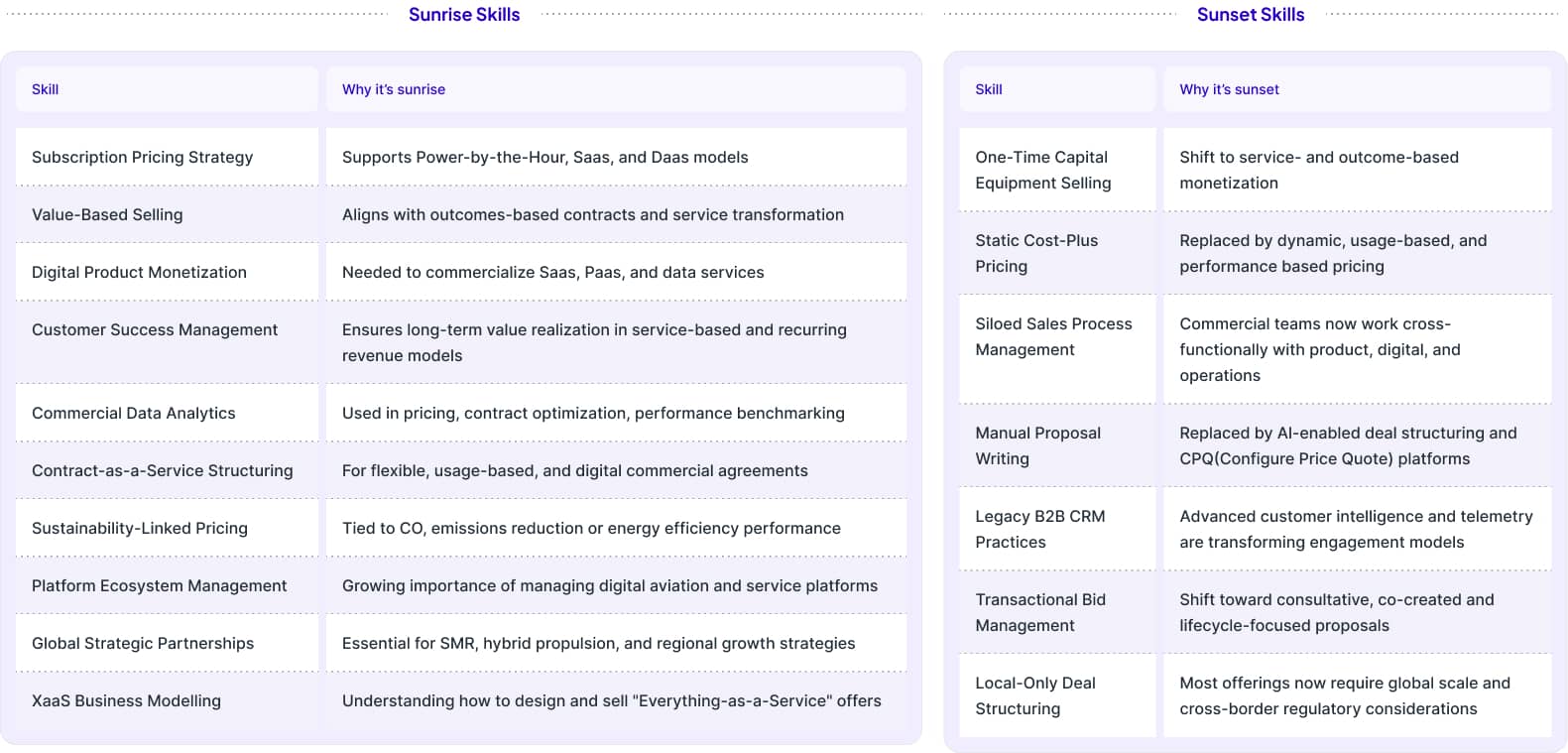Click 'Most offerings now require global scale' text
Screen dimensions: 1568x753
(1345, 695)
